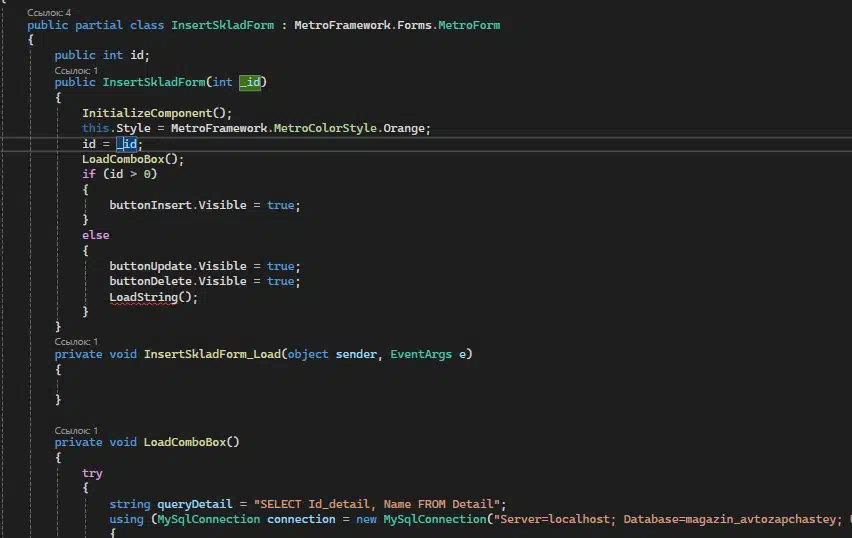This screenshot has height=538, width=852.
Task: Open the references link above the InsertSkladForm constructor
Action: (76, 71)
